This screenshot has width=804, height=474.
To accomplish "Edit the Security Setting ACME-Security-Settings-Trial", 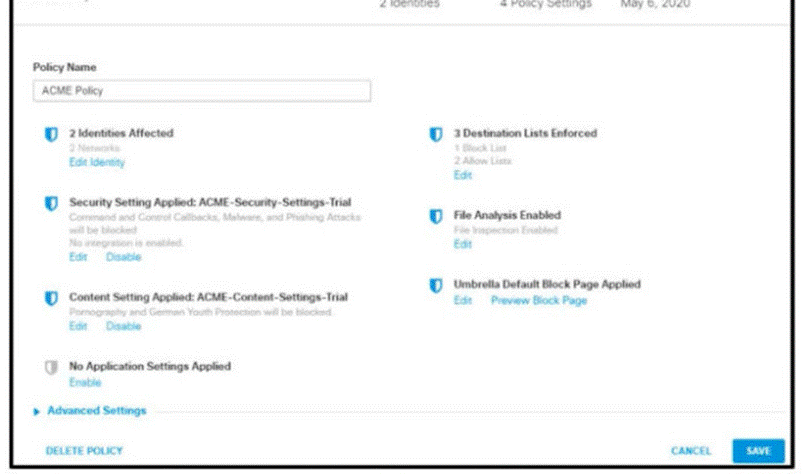I will point(78,257).
